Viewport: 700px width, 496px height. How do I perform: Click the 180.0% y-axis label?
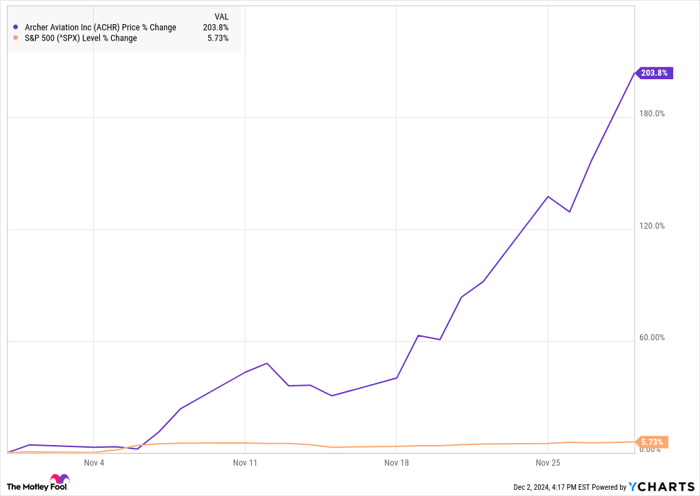652,113
